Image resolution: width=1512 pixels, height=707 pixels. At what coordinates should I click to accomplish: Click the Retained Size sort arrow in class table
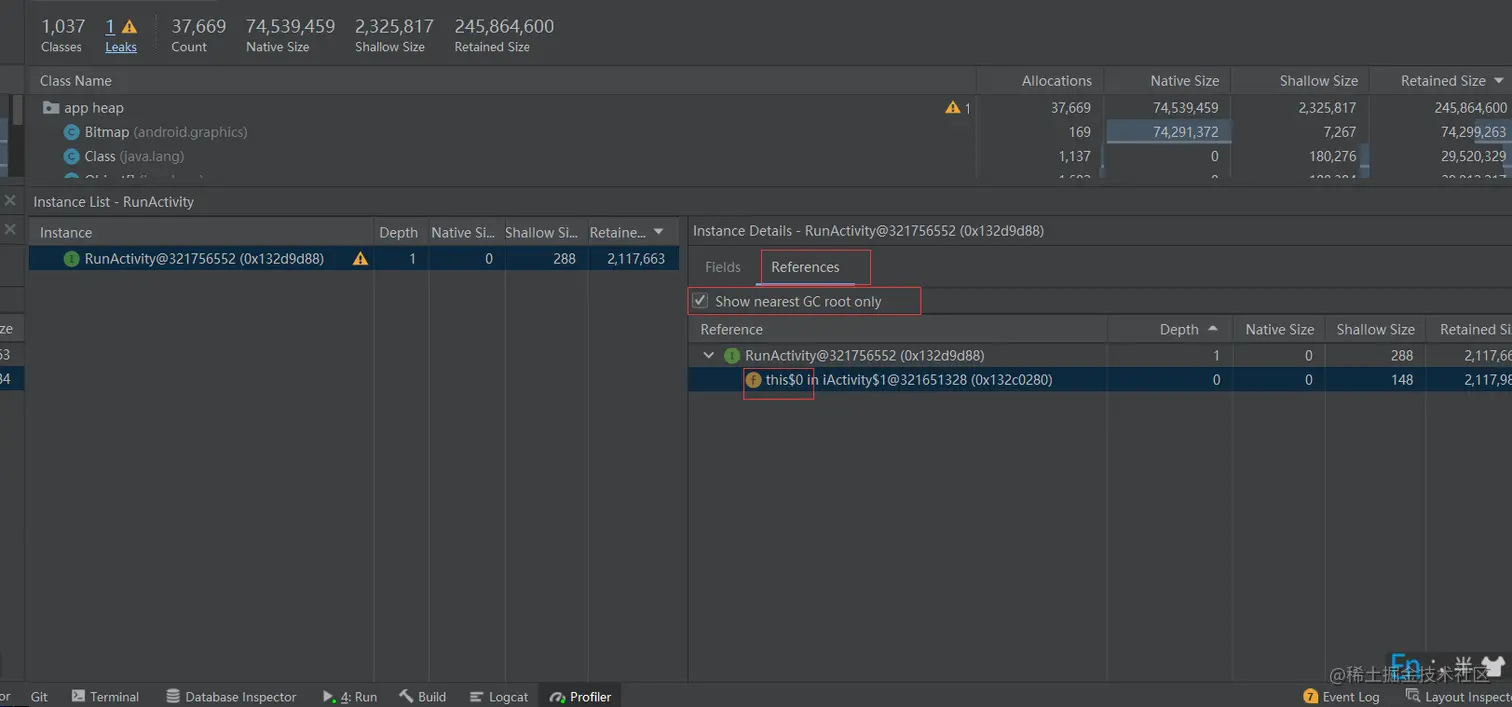click(1498, 81)
